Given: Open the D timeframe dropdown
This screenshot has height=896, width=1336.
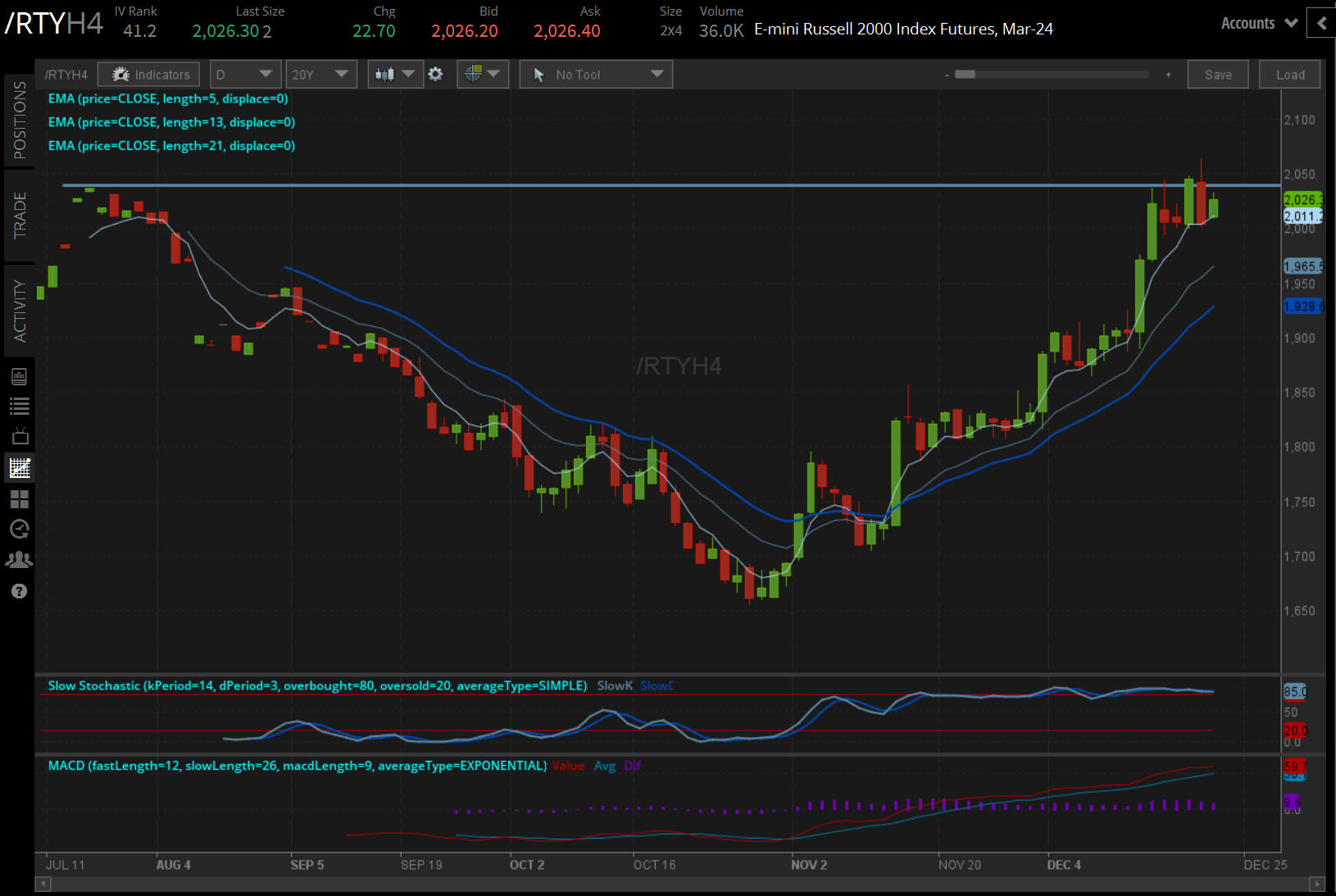Looking at the screenshot, I should coord(245,74).
